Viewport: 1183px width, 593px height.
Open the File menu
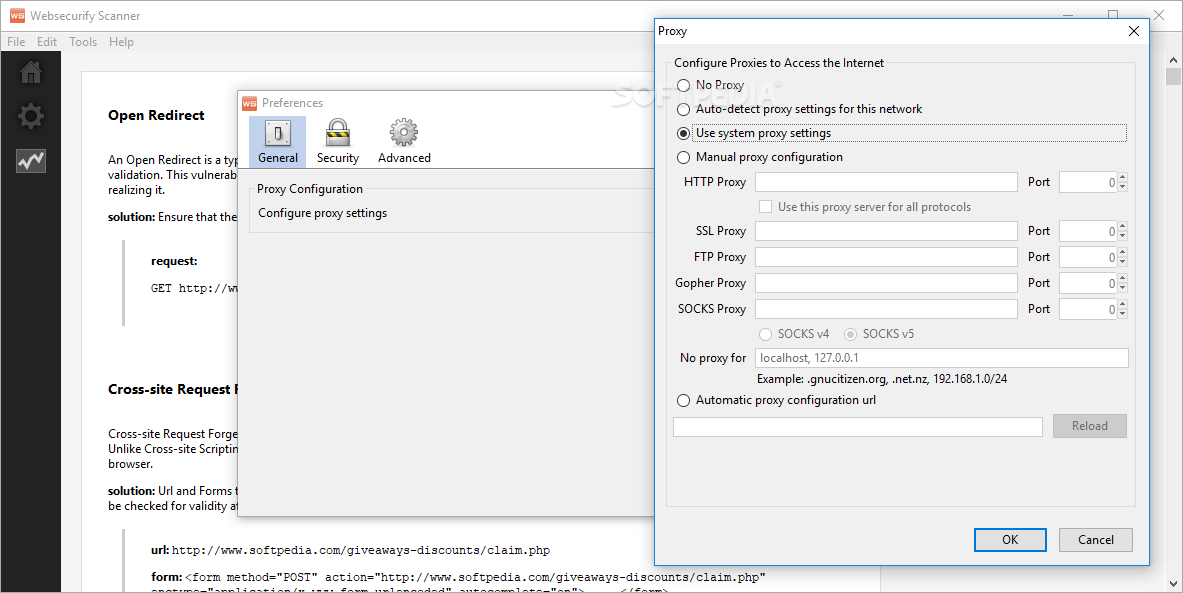pos(16,42)
